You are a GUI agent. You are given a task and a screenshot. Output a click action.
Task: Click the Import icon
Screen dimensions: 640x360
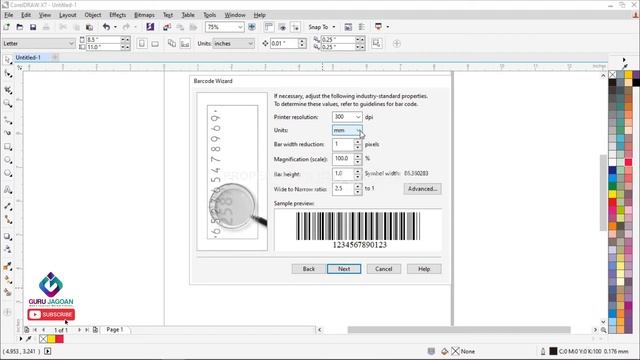[x=167, y=27]
